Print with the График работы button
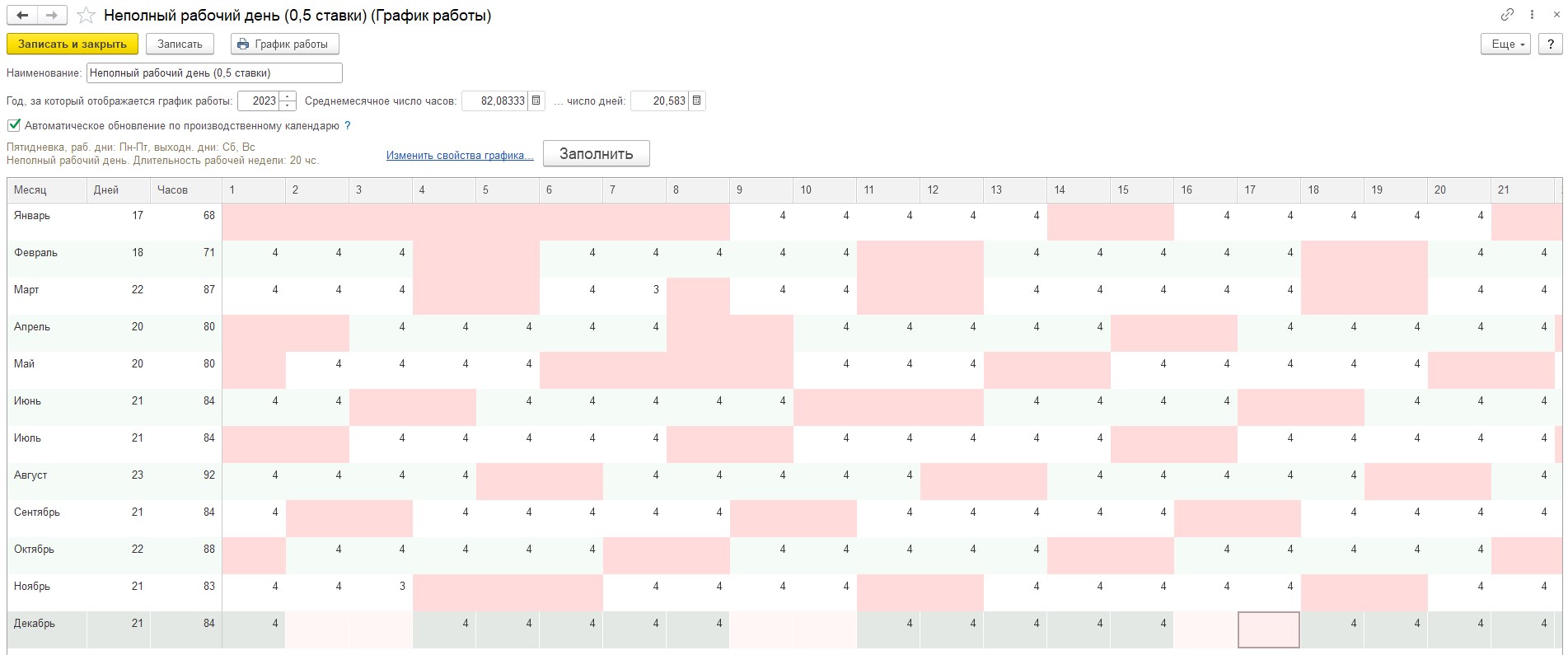This screenshot has width=1568, height=655. click(284, 44)
